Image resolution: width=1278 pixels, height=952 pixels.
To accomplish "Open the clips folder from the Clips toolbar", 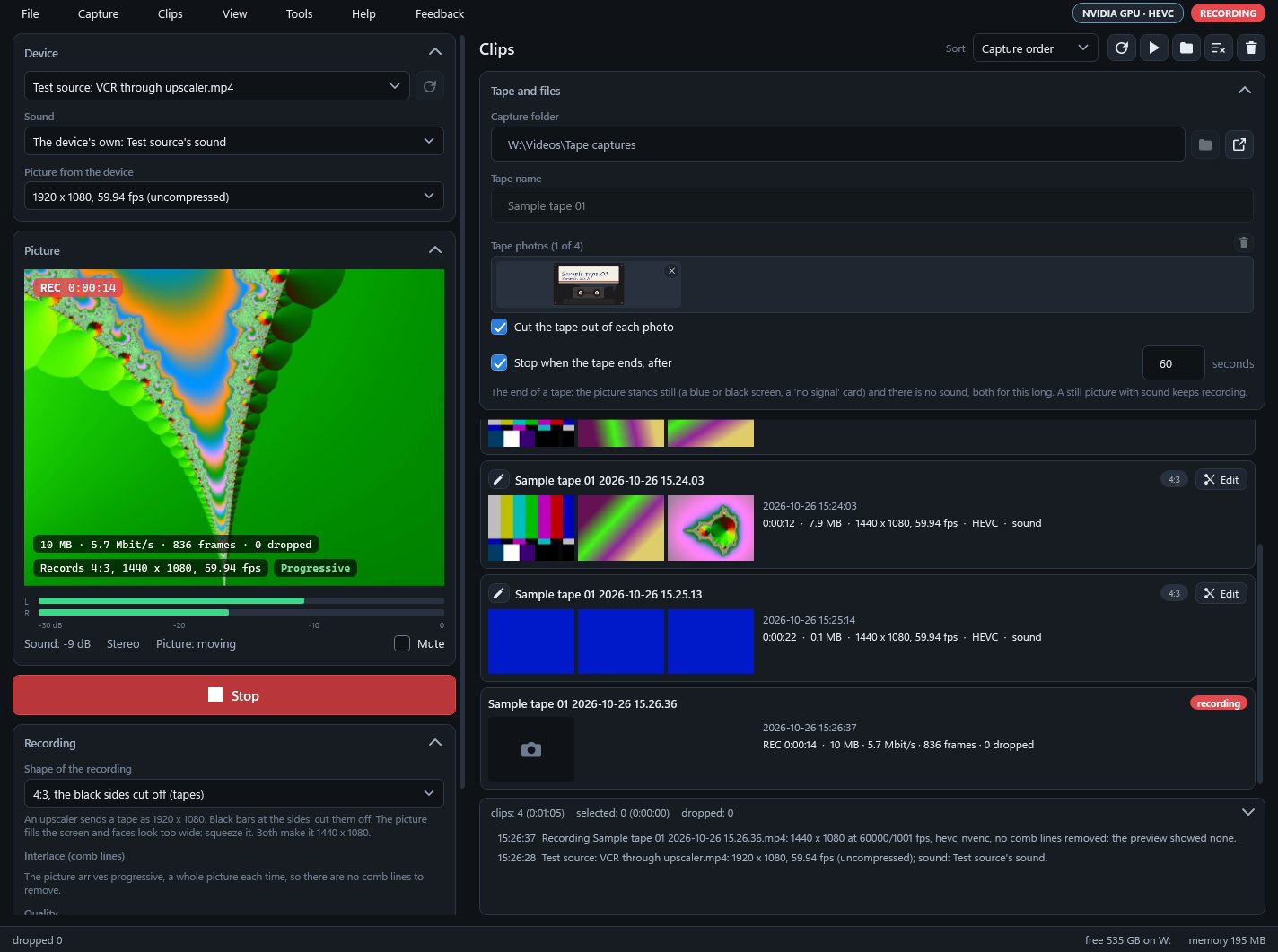I will (1186, 48).
